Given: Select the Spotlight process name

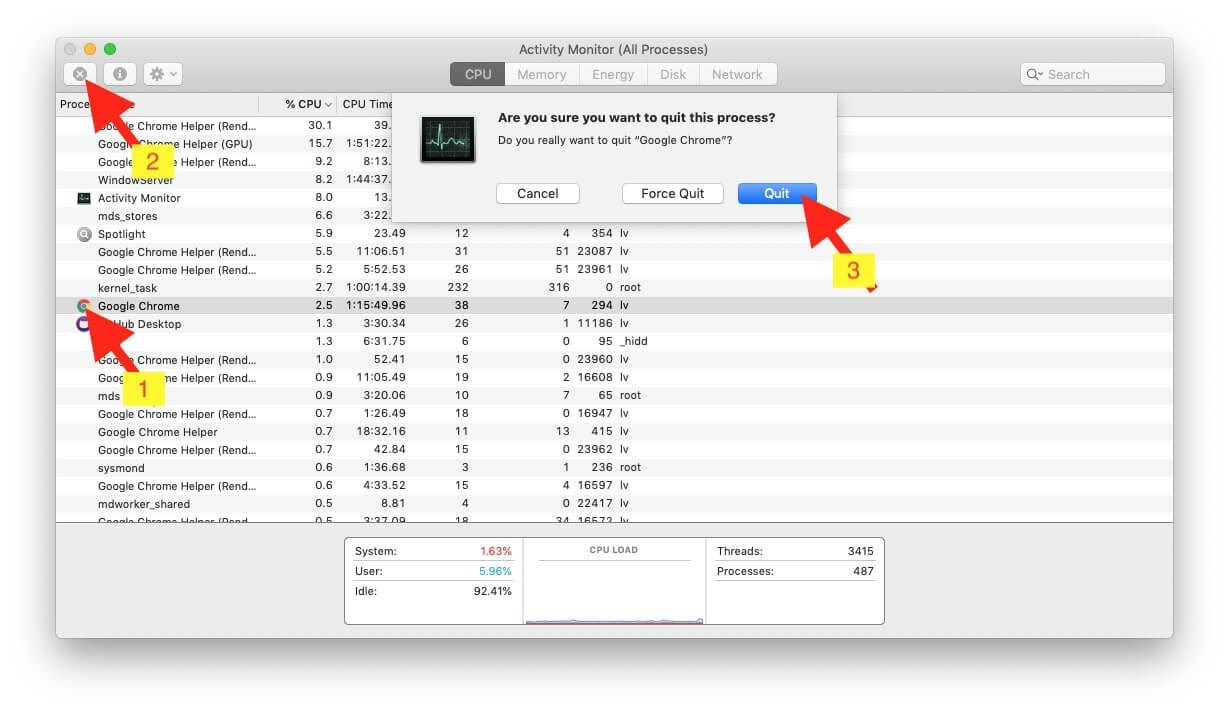Looking at the screenshot, I should click(x=121, y=234).
